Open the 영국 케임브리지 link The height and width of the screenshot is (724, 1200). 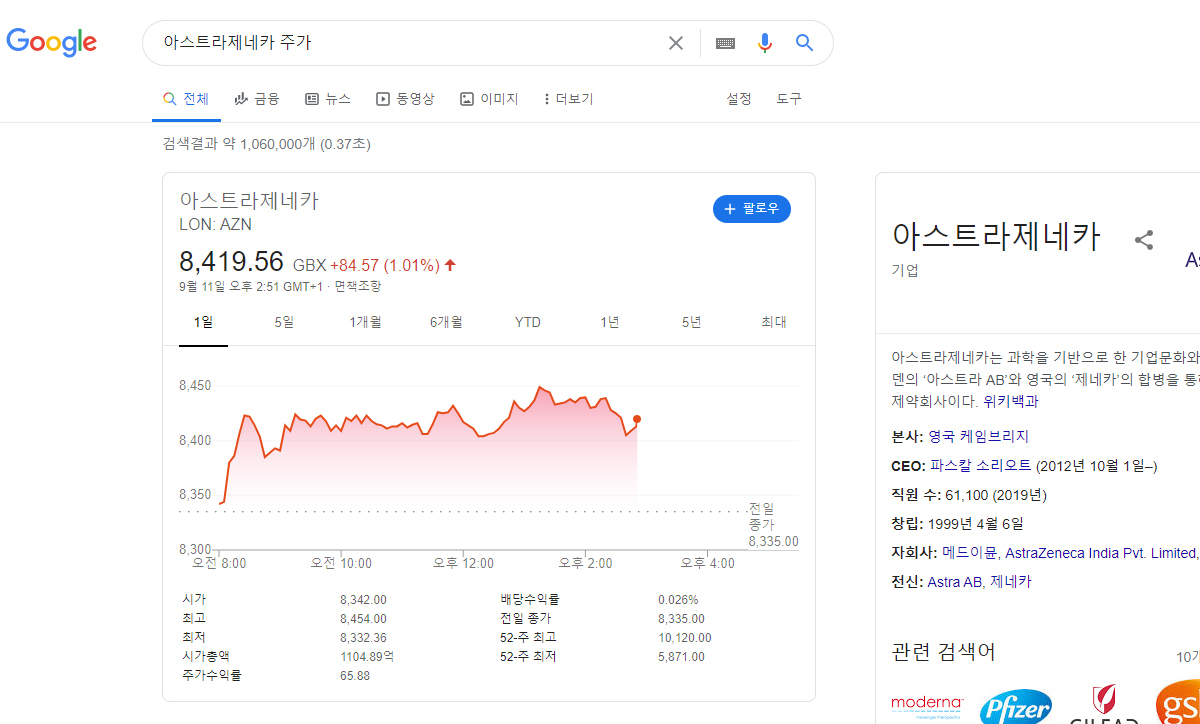pos(979,437)
